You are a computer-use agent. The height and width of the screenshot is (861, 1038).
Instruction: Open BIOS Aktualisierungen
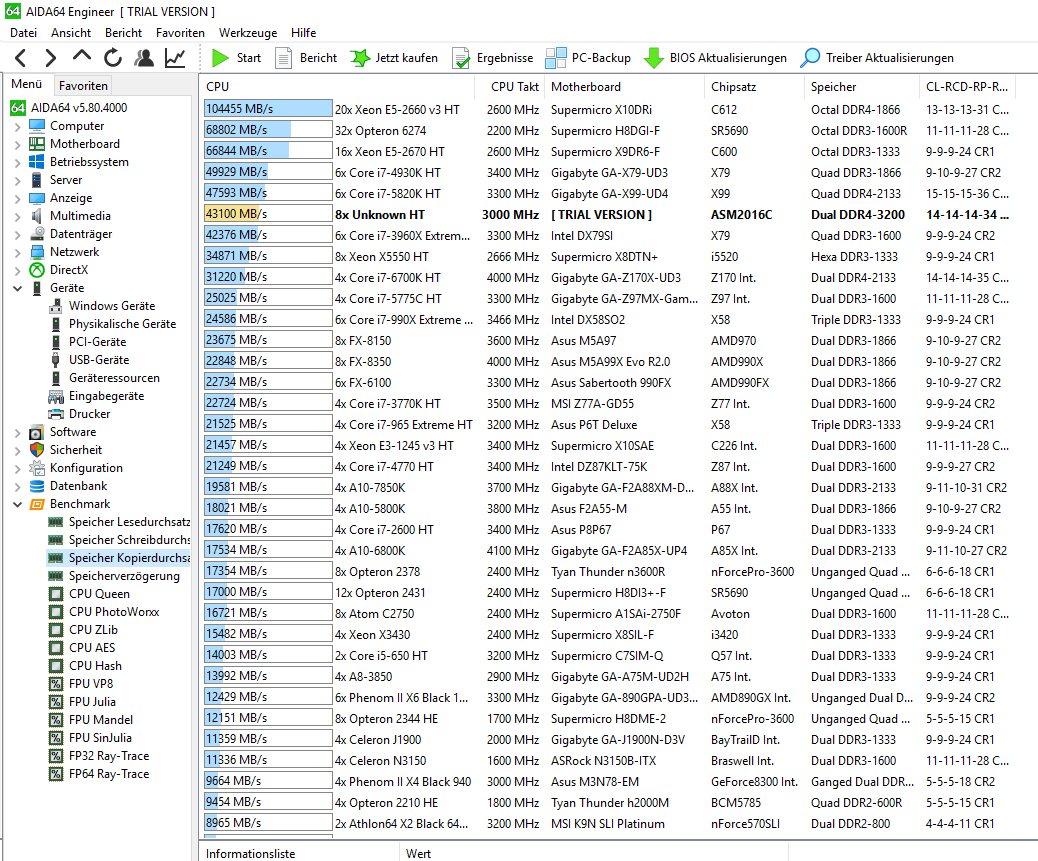coord(715,58)
